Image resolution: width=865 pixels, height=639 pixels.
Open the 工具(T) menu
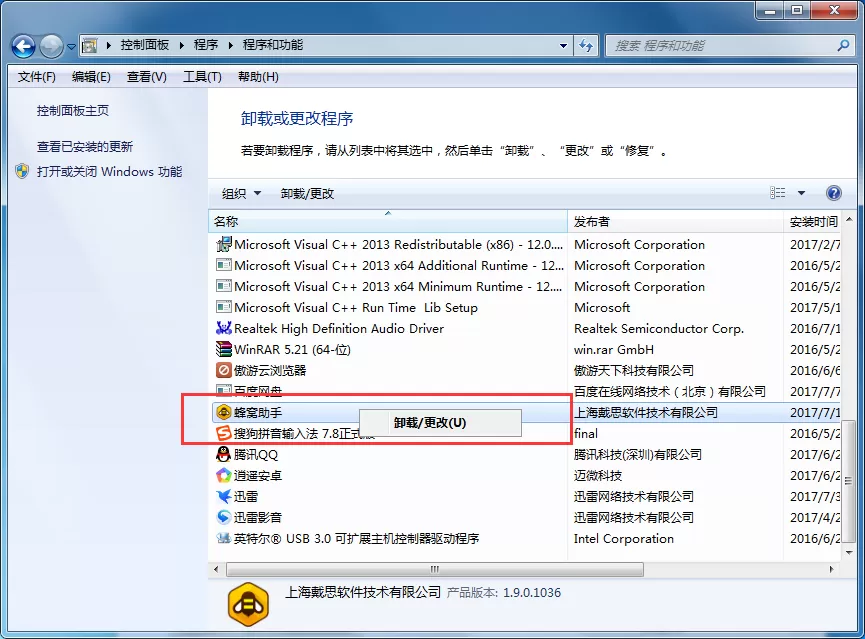click(x=202, y=77)
